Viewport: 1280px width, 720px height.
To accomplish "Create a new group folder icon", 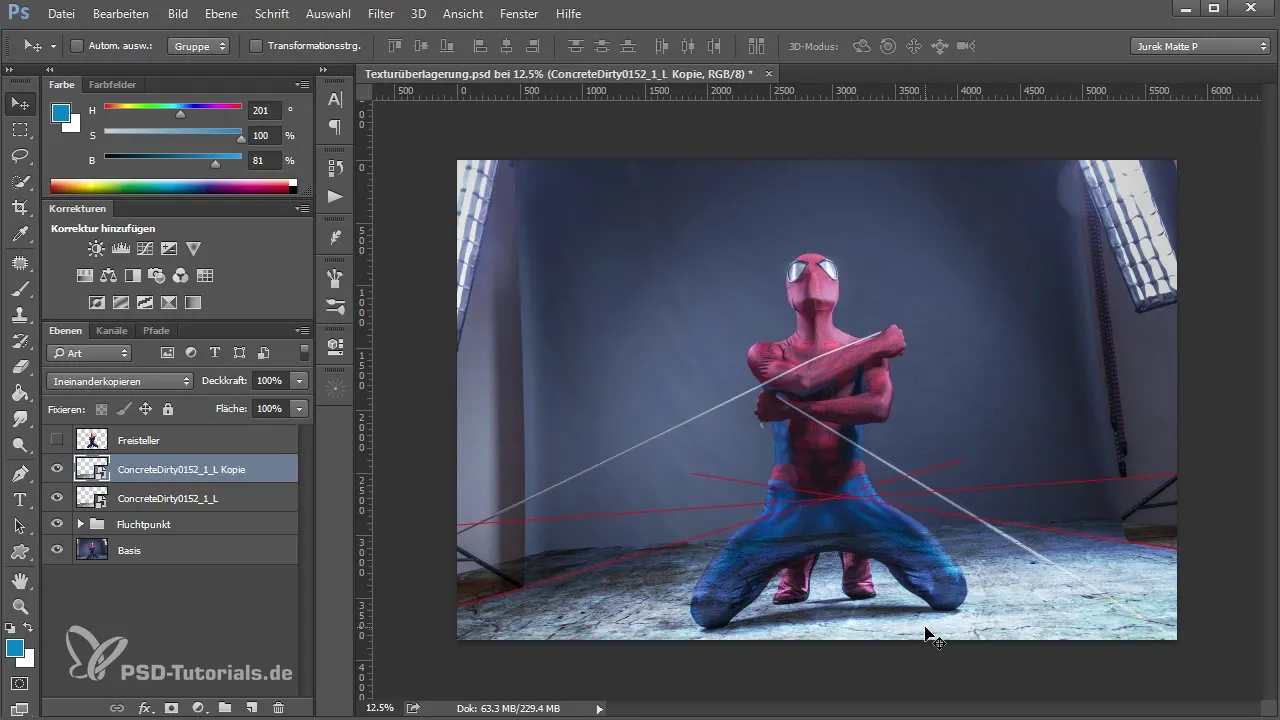I will [x=225, y=708].
